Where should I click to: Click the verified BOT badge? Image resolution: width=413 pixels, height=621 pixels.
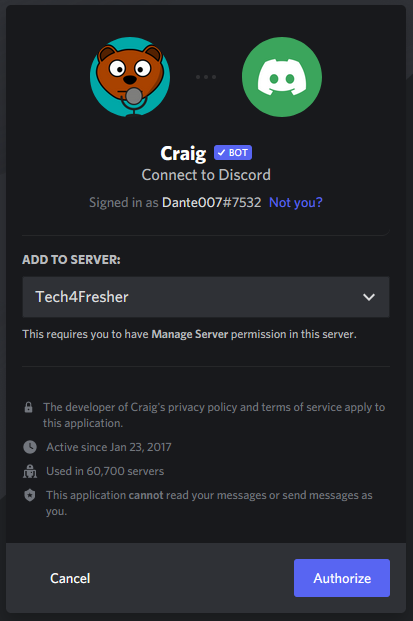[x=233, y=152]
